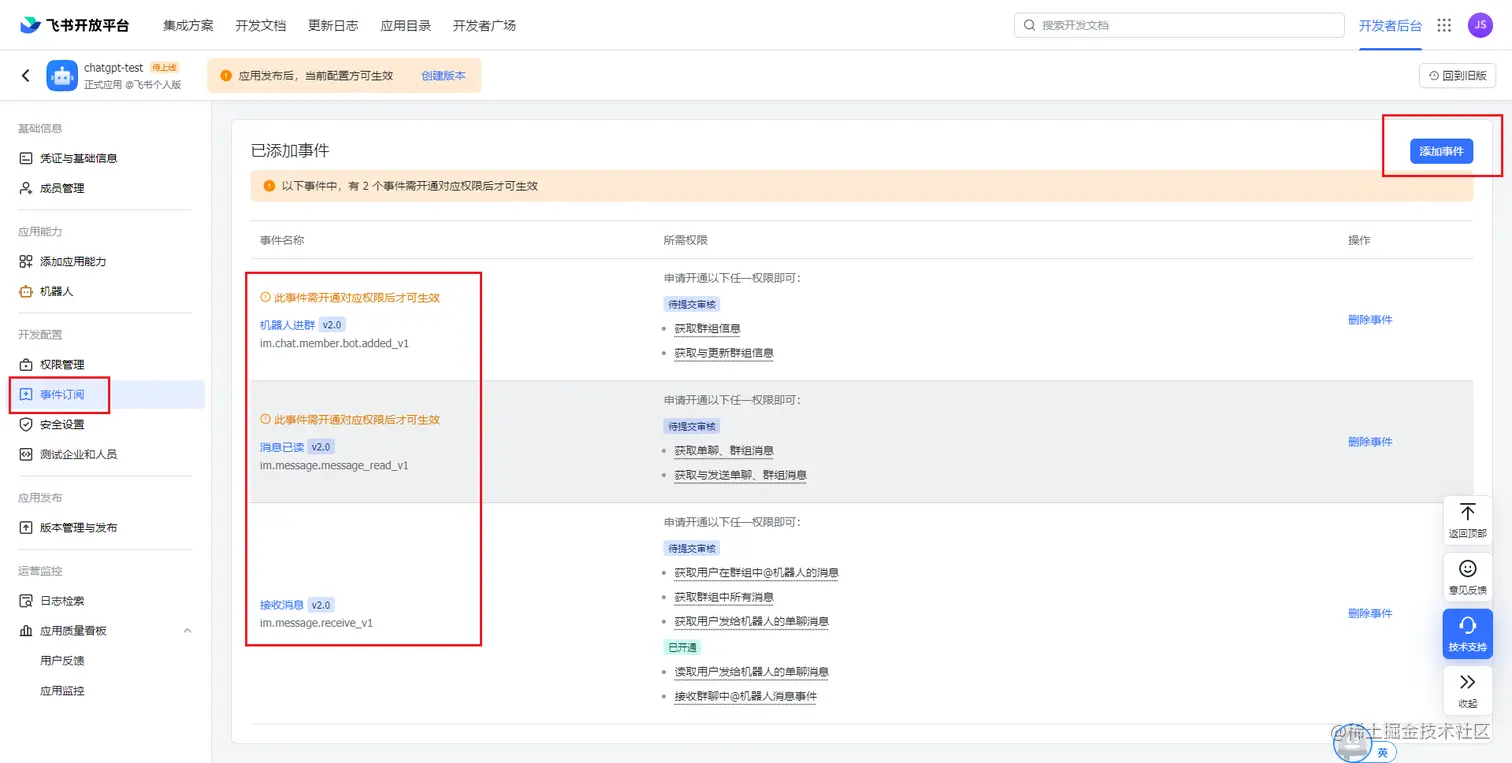
Task: Delete the 接收消息 event
Action: coord(1370,613)
